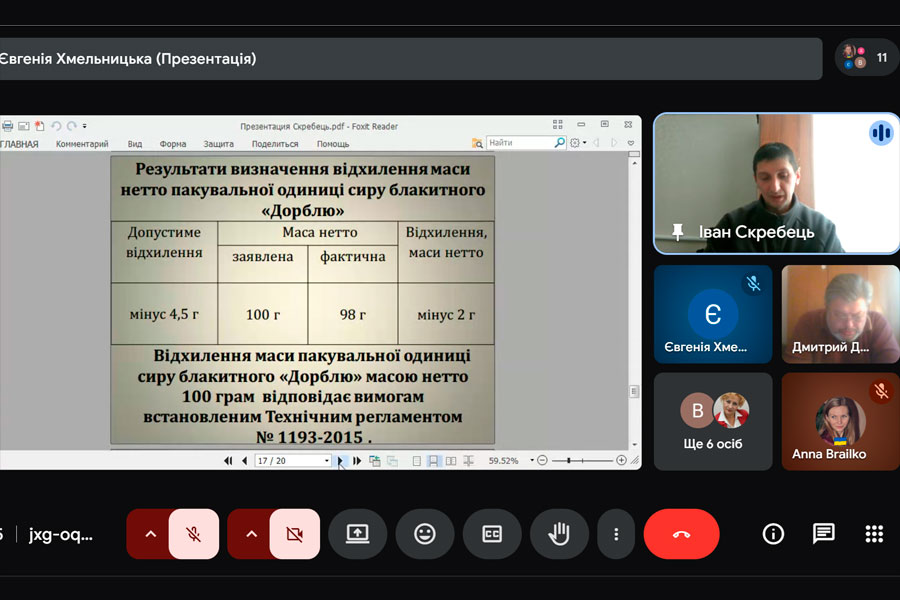Select continuous page view mode
Viewport: 900px width, 600px height.
coord(433,460)
